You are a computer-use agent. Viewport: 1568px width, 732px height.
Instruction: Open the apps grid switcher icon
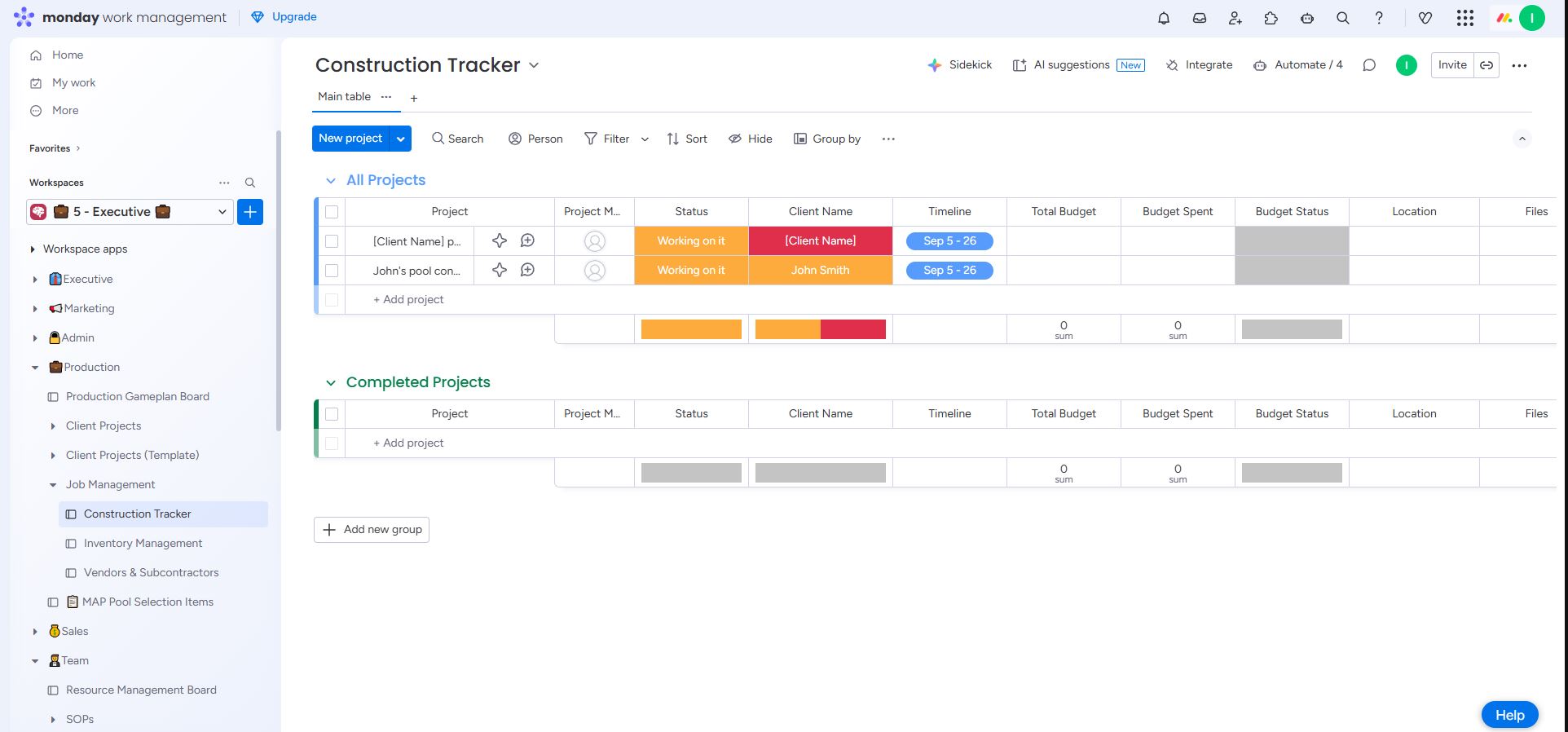point(1464,18)
